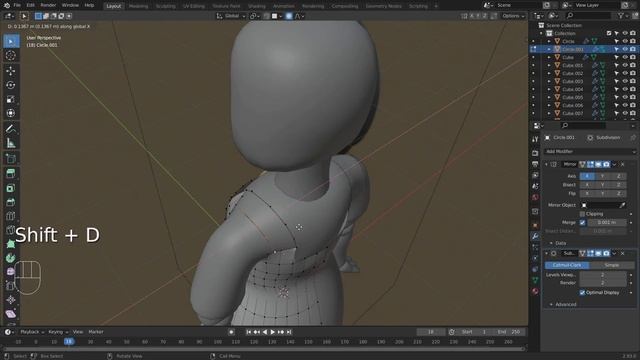Open the Window menu
The height and width of the screenshot is (360, 640).
tap(70, 5)
